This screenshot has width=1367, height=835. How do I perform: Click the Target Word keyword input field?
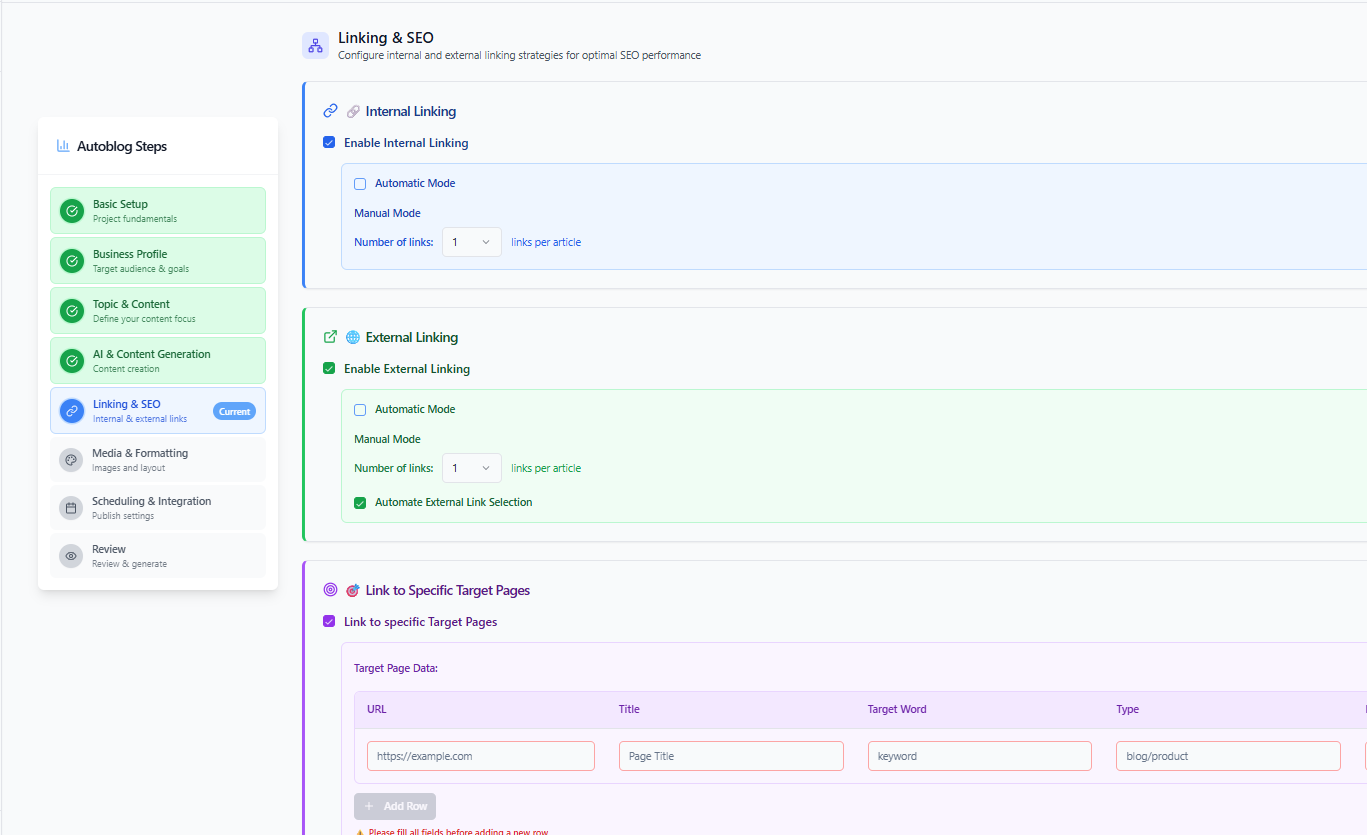(980, 756)
